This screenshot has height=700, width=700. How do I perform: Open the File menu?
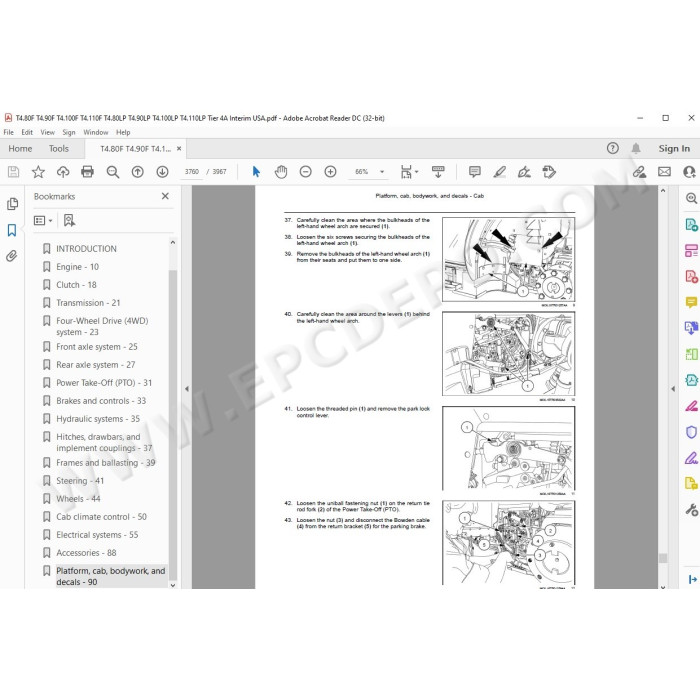(8, 132)
